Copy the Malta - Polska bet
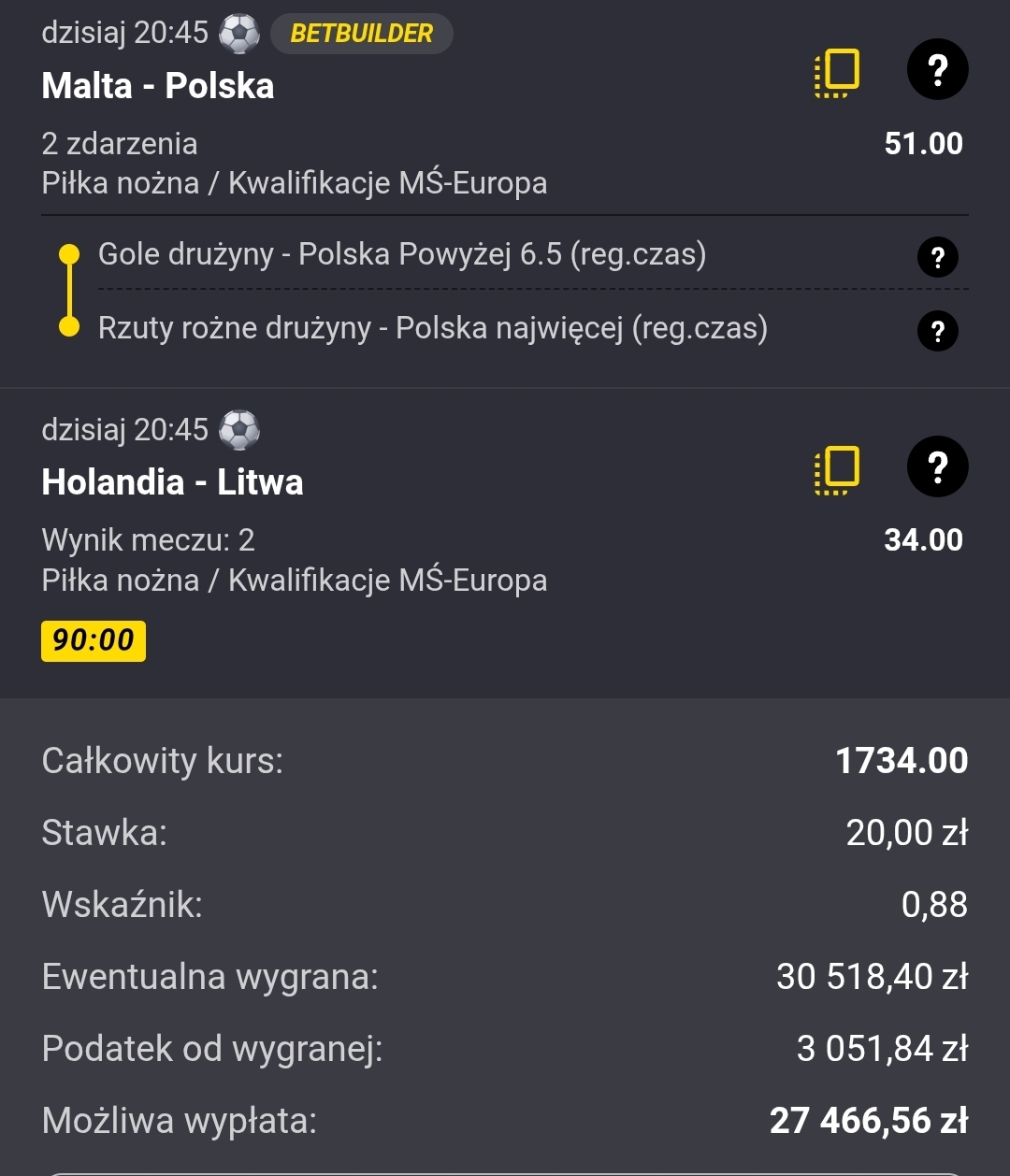 (x=837, y=73)
